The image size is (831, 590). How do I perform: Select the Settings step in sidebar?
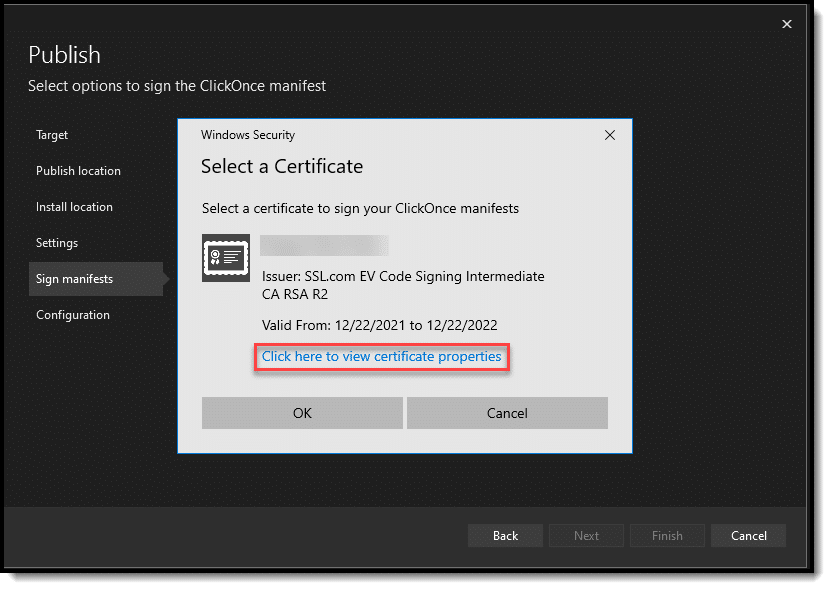point(57,243)
